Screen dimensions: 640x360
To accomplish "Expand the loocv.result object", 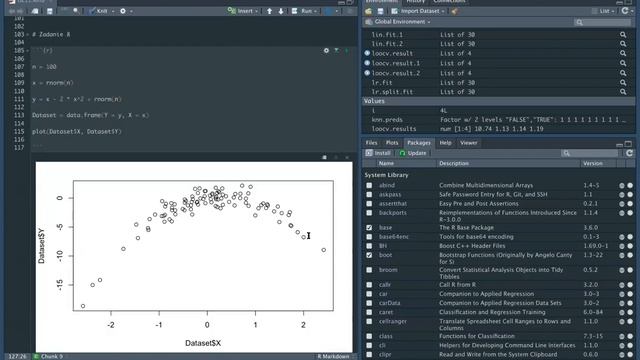I will 367,53.
